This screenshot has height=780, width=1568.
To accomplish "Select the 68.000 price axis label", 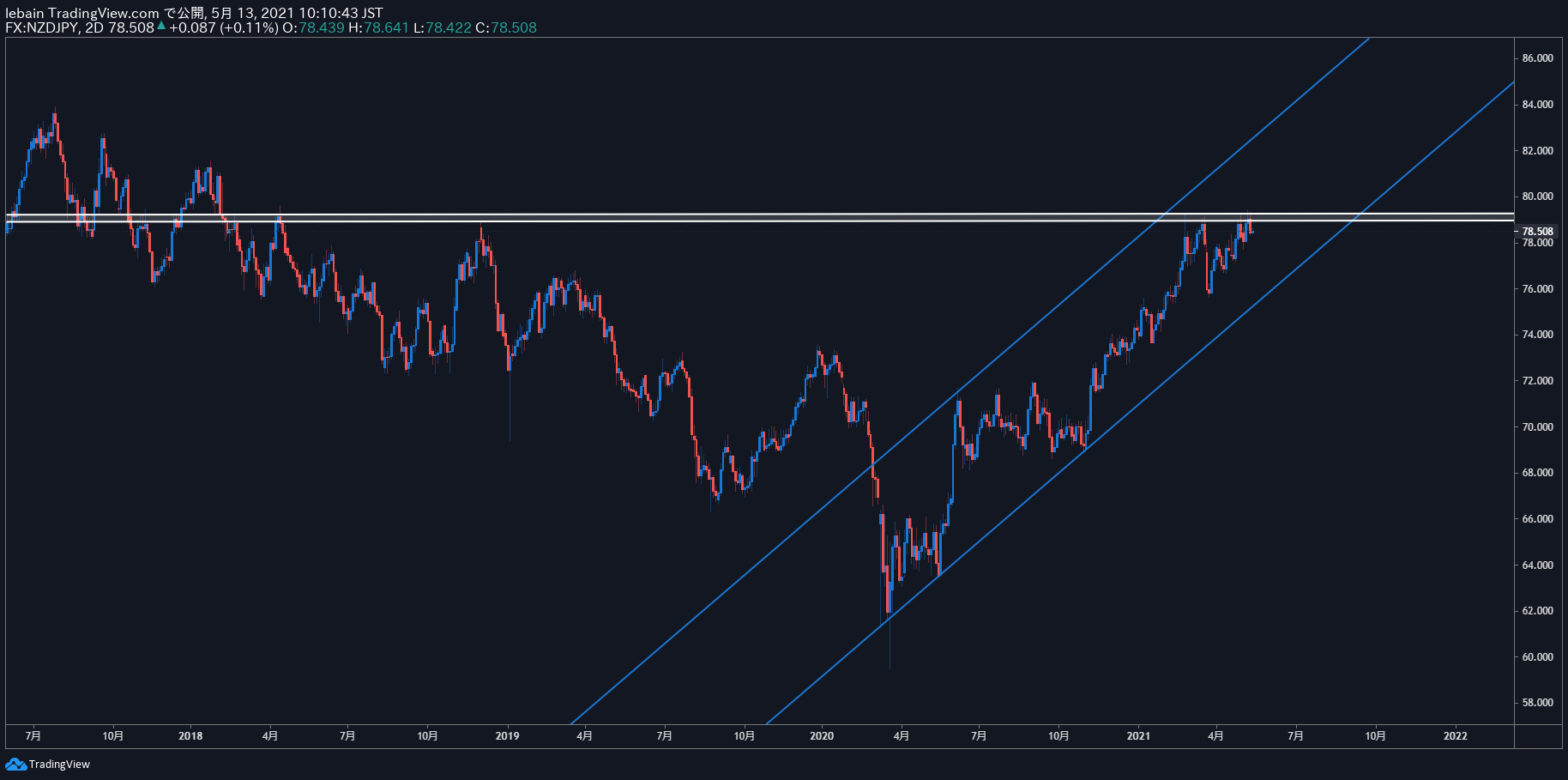I will coord(1537,473).
